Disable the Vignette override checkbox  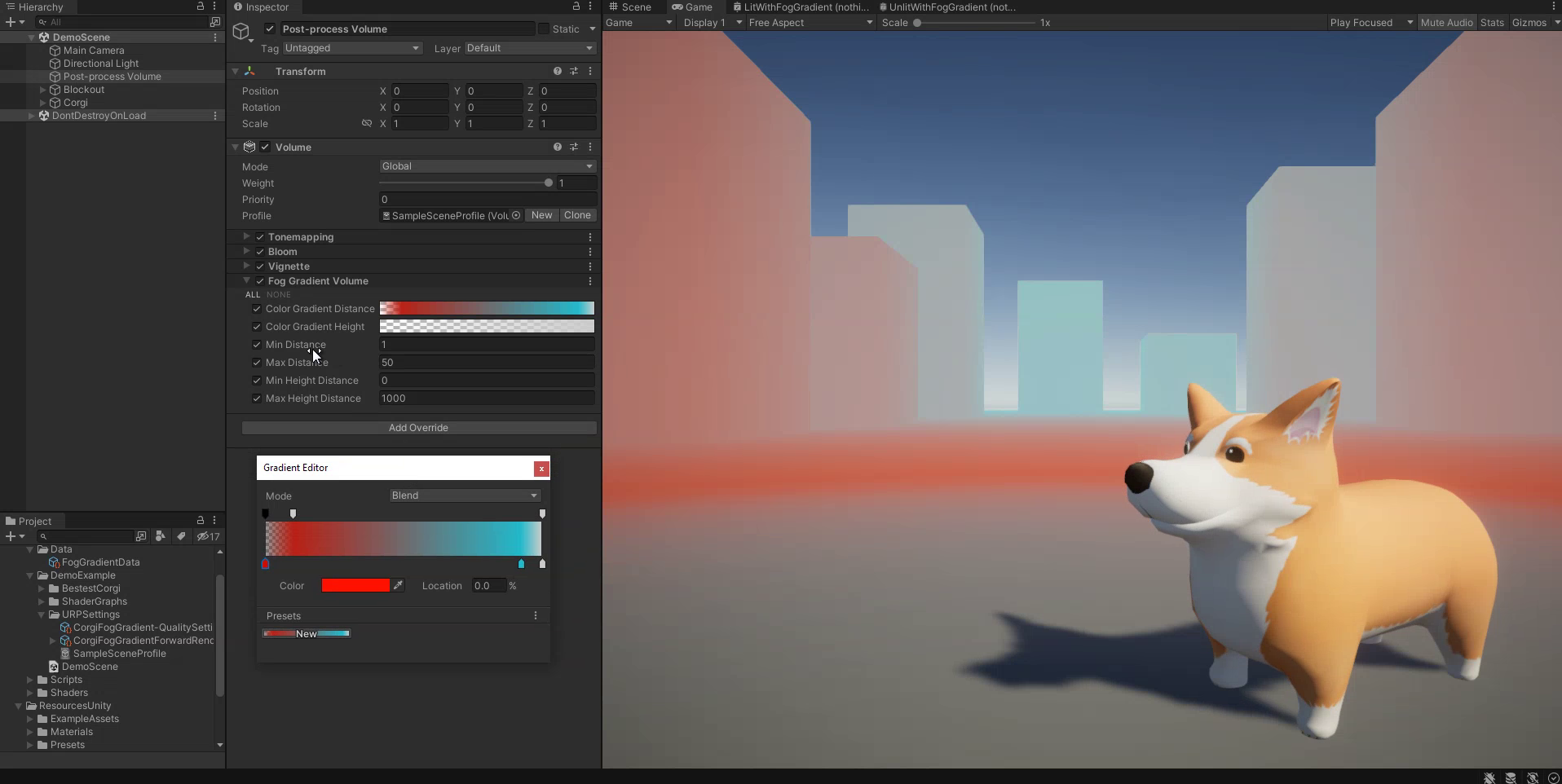pyautogui.click(x=260, y=266)
